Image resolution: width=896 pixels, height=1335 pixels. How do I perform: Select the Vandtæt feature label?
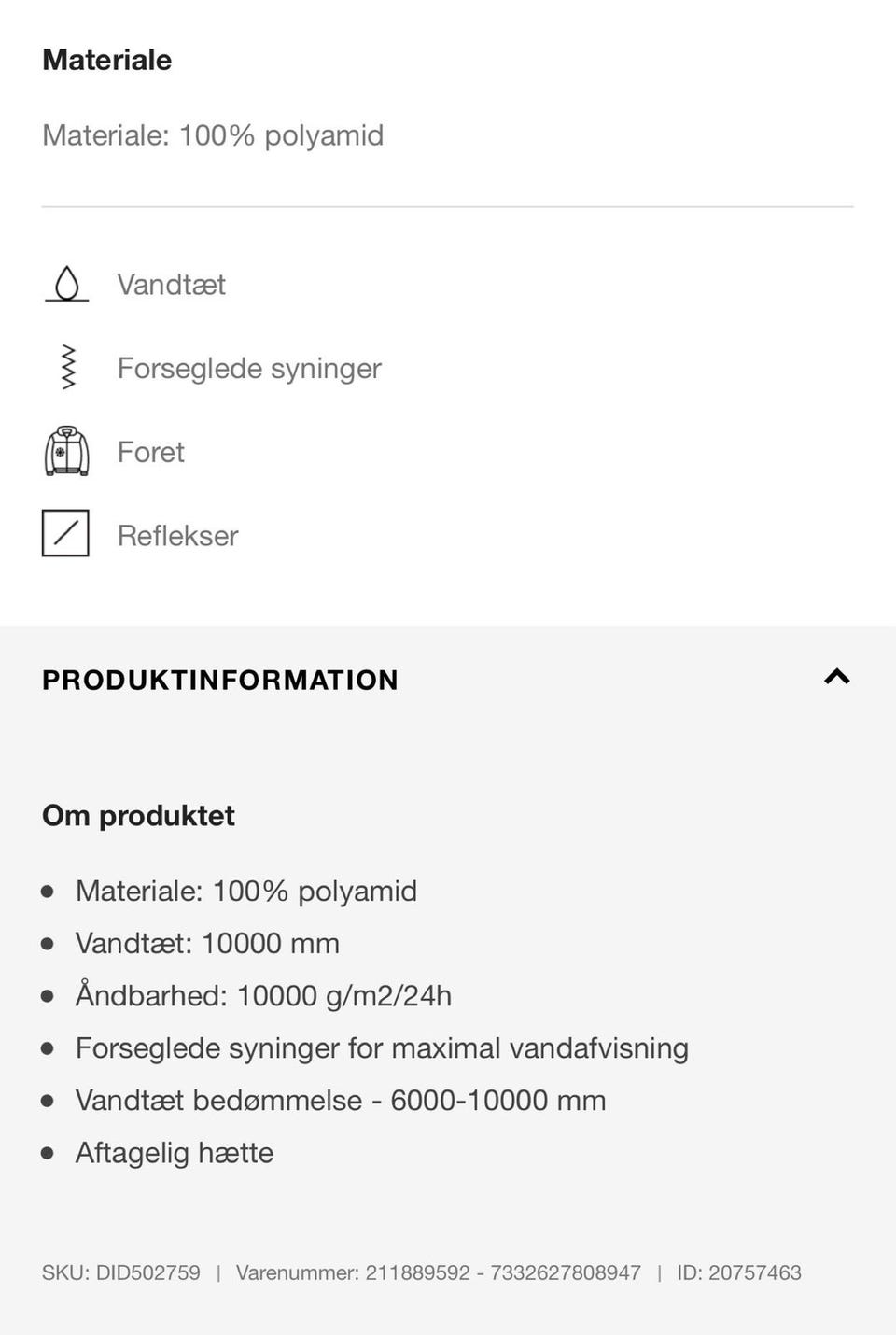point(171,285)
